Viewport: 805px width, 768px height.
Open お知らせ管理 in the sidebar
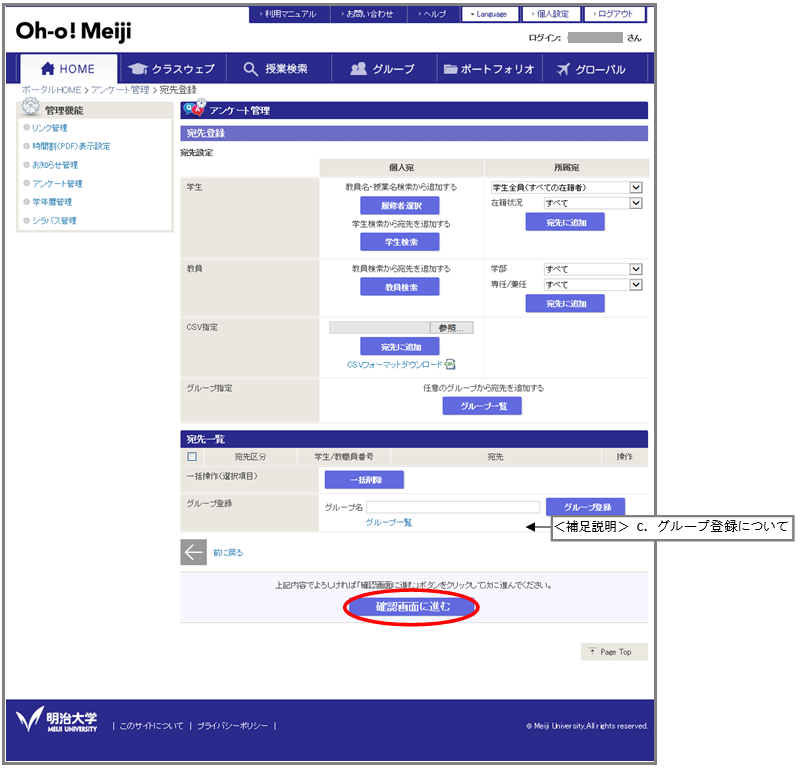(54, 165)
